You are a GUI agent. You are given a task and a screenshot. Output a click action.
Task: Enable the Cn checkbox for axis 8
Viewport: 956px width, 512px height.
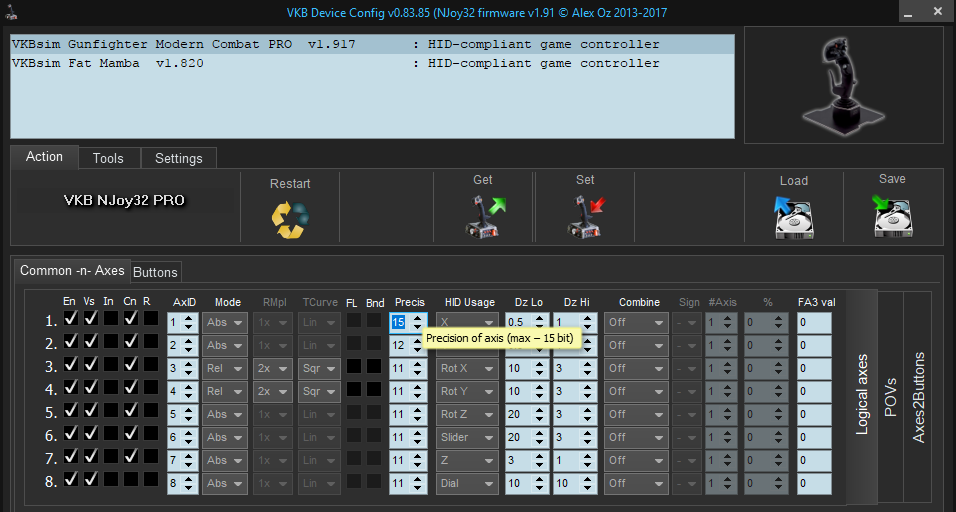coord(130,480)
